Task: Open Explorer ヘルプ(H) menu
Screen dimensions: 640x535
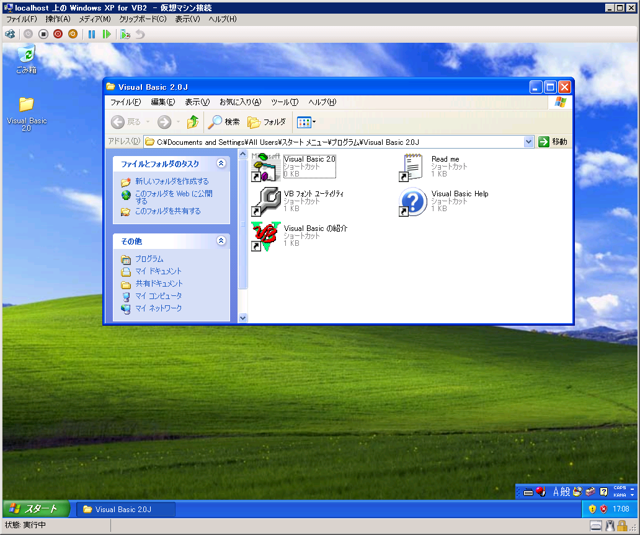Action: (x=322, y=102)
